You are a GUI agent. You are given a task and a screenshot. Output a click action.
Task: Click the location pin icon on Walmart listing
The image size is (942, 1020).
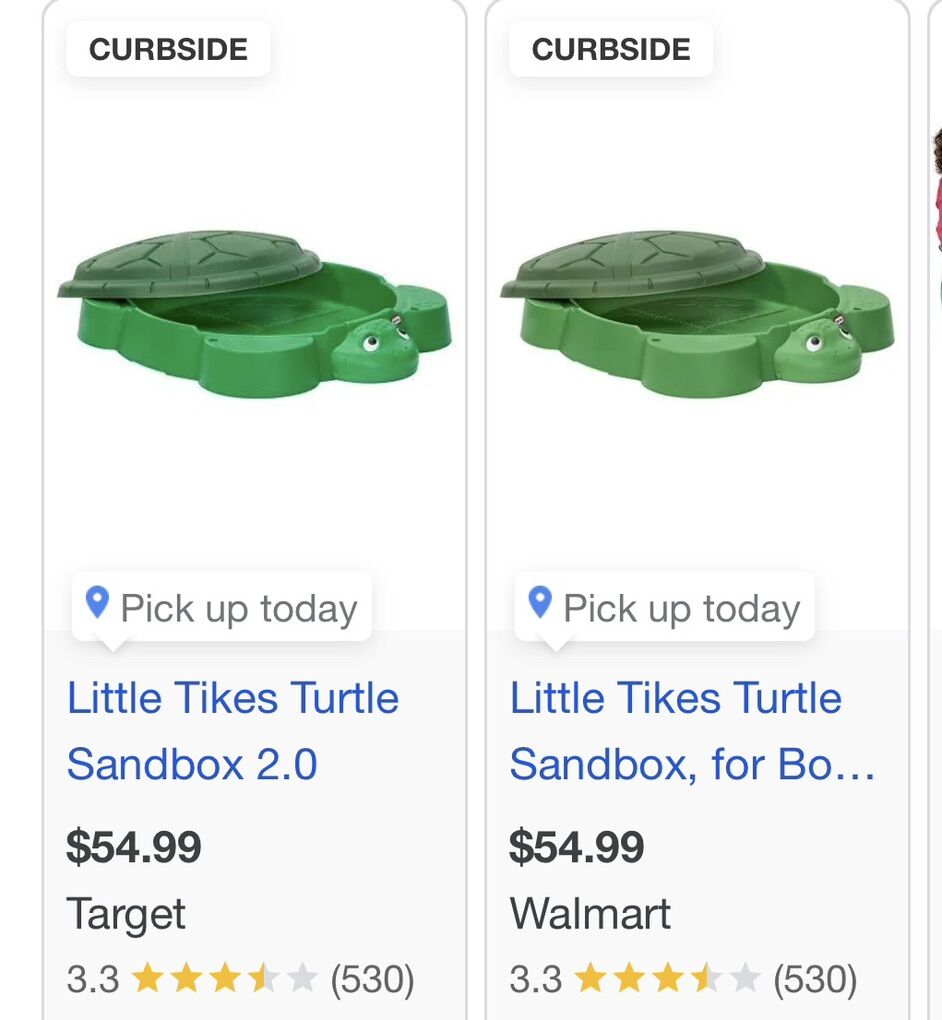(x=540, y=603)
